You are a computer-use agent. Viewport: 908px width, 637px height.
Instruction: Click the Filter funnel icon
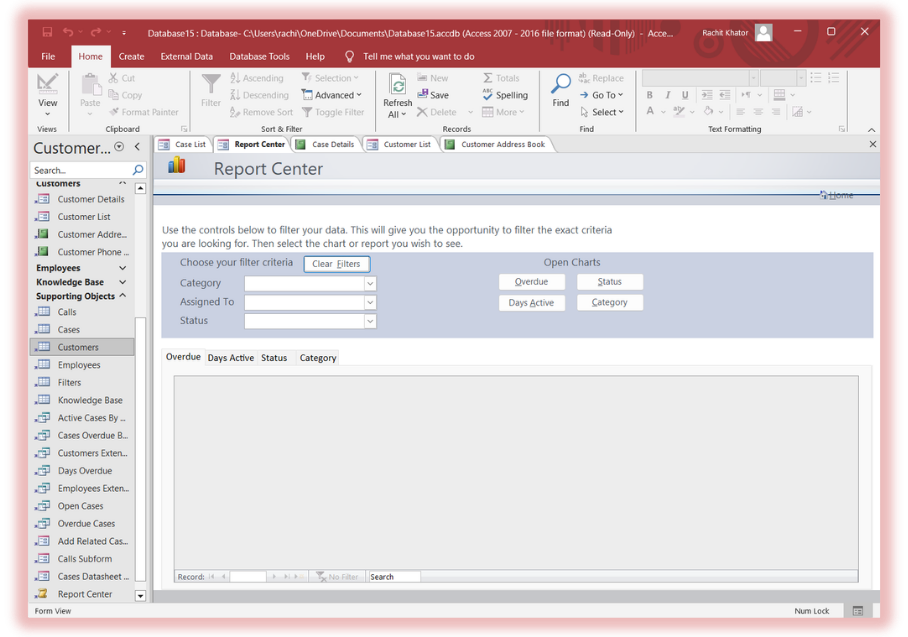[x=211, y=85]
